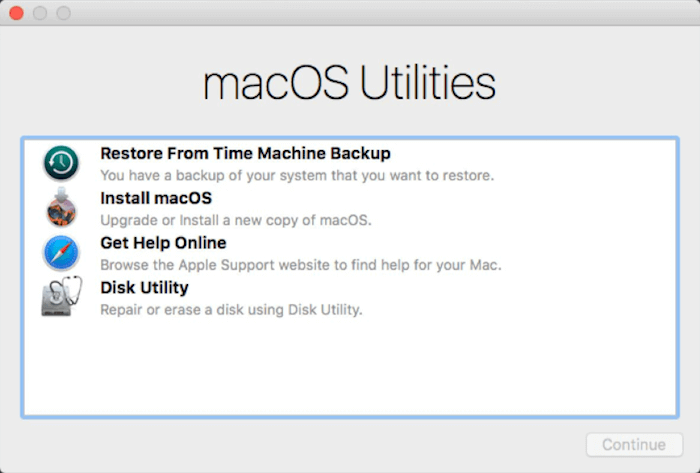Click the Time Machine clock icon
Viewport: 700px width, 473px height.
click(x=61, y=163)
